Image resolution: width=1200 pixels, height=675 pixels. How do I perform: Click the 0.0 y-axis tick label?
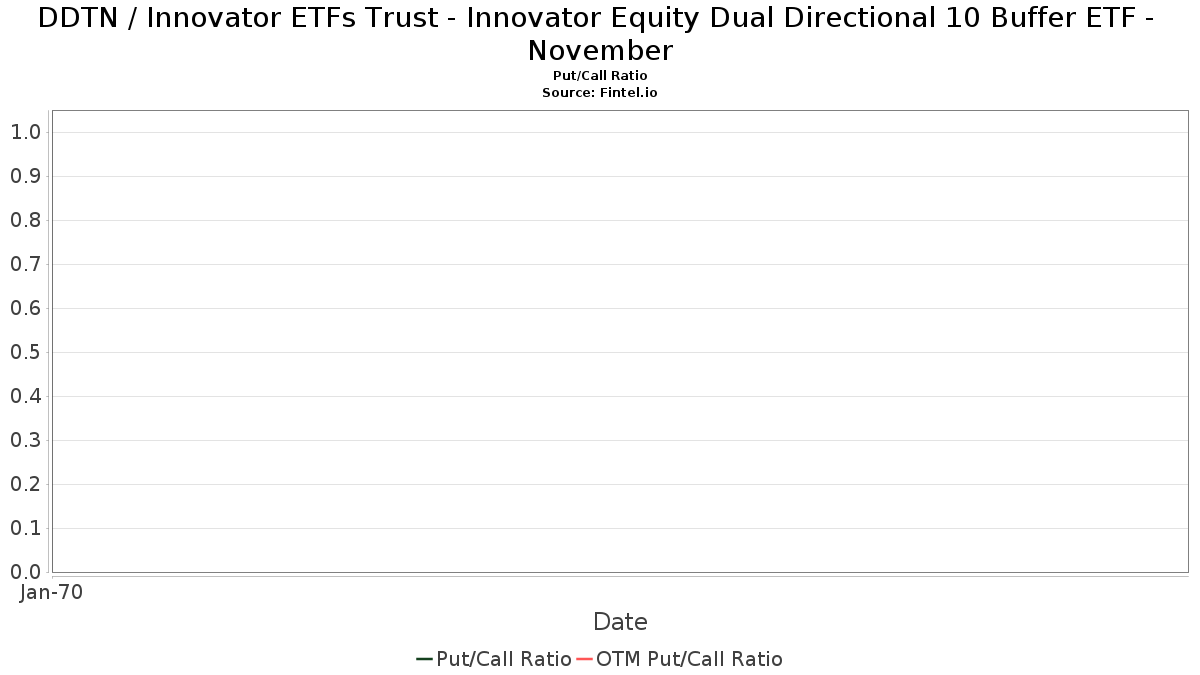[x=25, y=572]
